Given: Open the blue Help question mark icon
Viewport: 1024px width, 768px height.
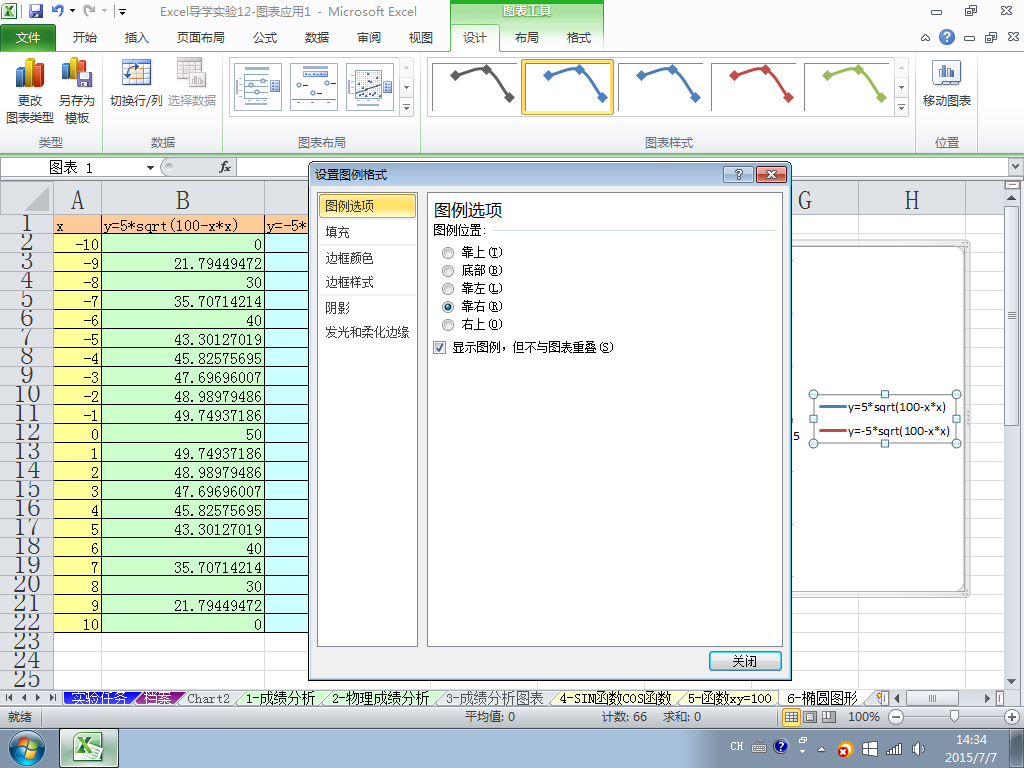Looking at the screenshot, I should [946, 37].
